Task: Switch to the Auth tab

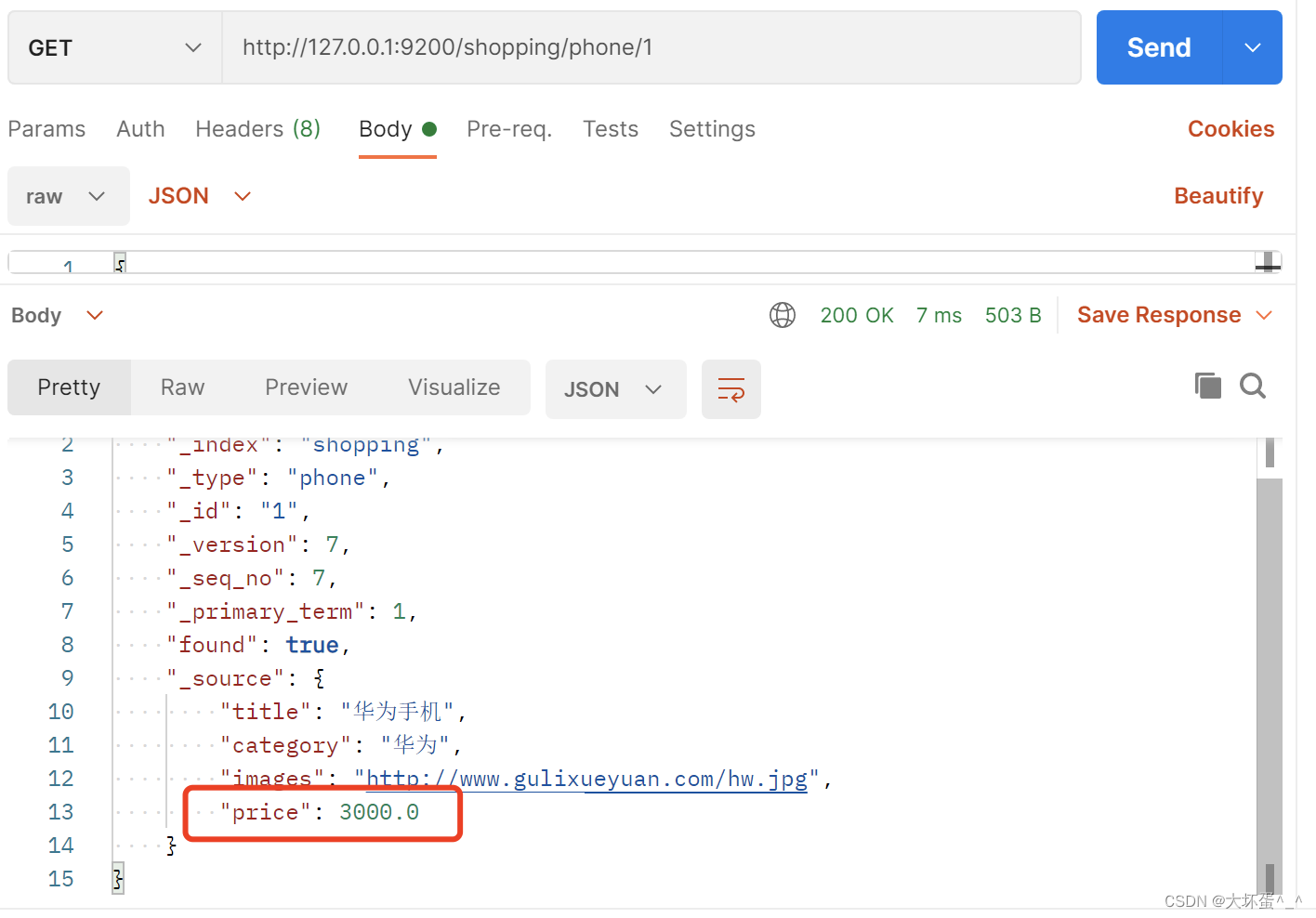Action: 140,129
